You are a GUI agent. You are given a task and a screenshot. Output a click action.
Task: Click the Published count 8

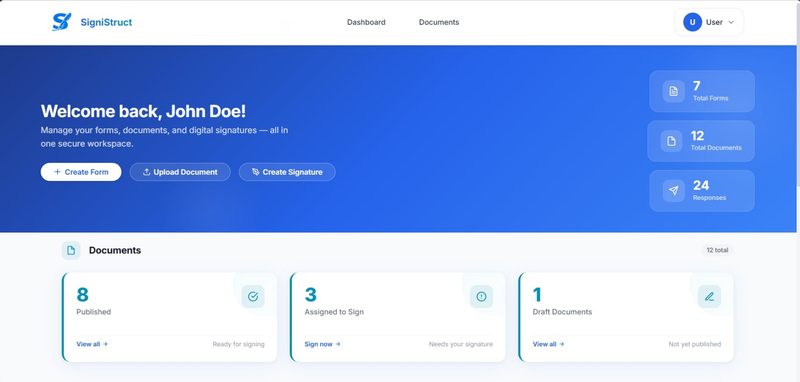pos(82,295)
